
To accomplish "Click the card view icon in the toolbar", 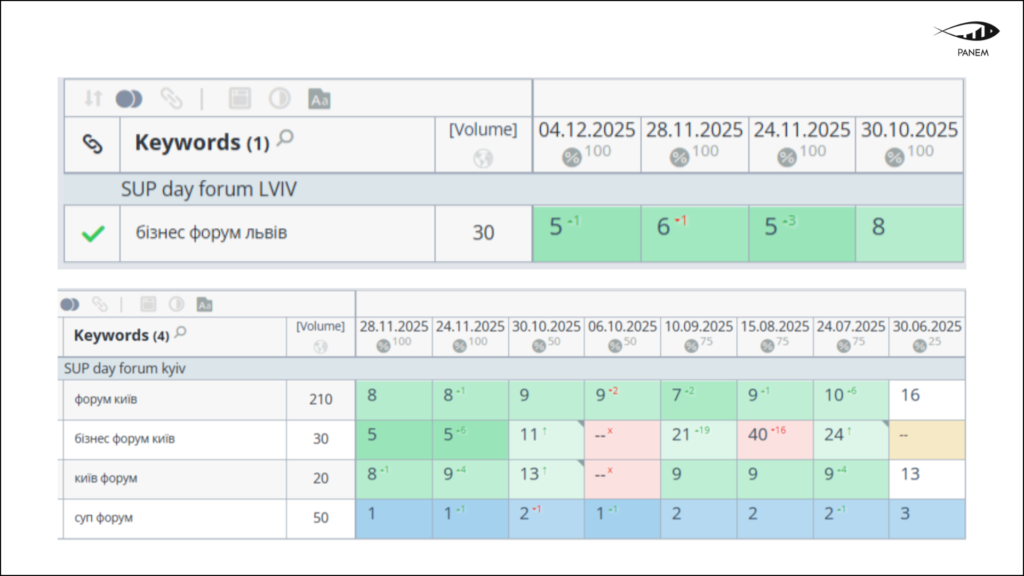I will (x=237, y=98).
